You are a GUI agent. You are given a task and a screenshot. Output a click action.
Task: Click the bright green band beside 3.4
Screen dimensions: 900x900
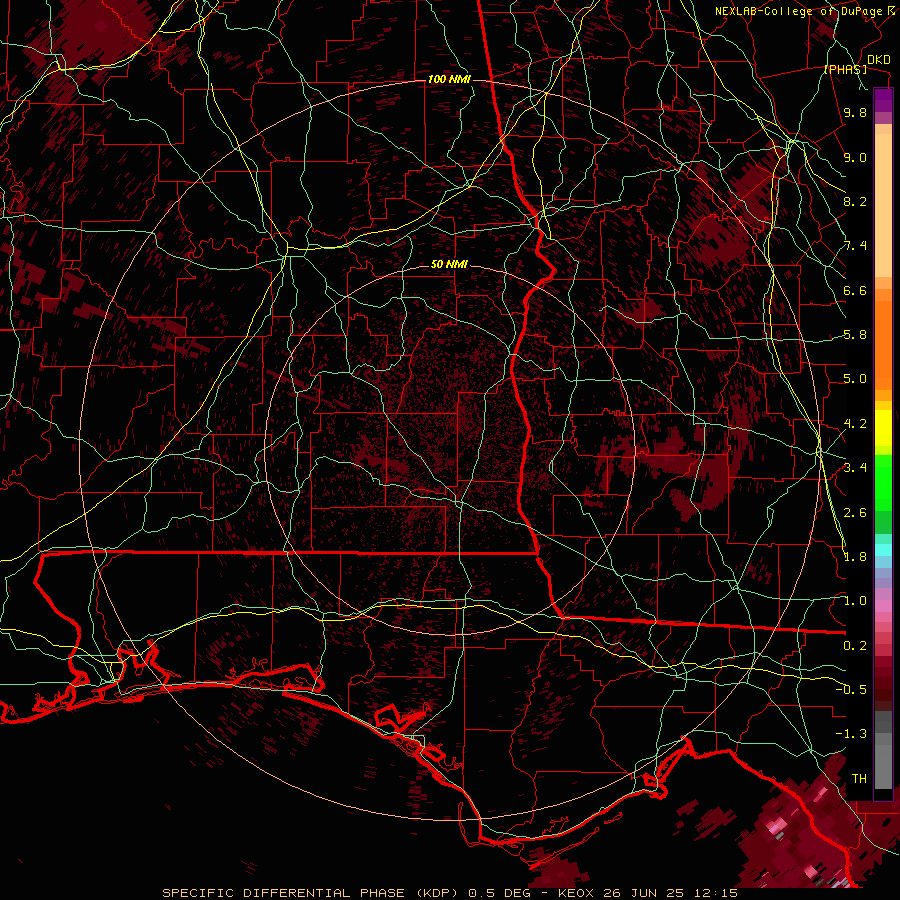[x=883, y=481]
